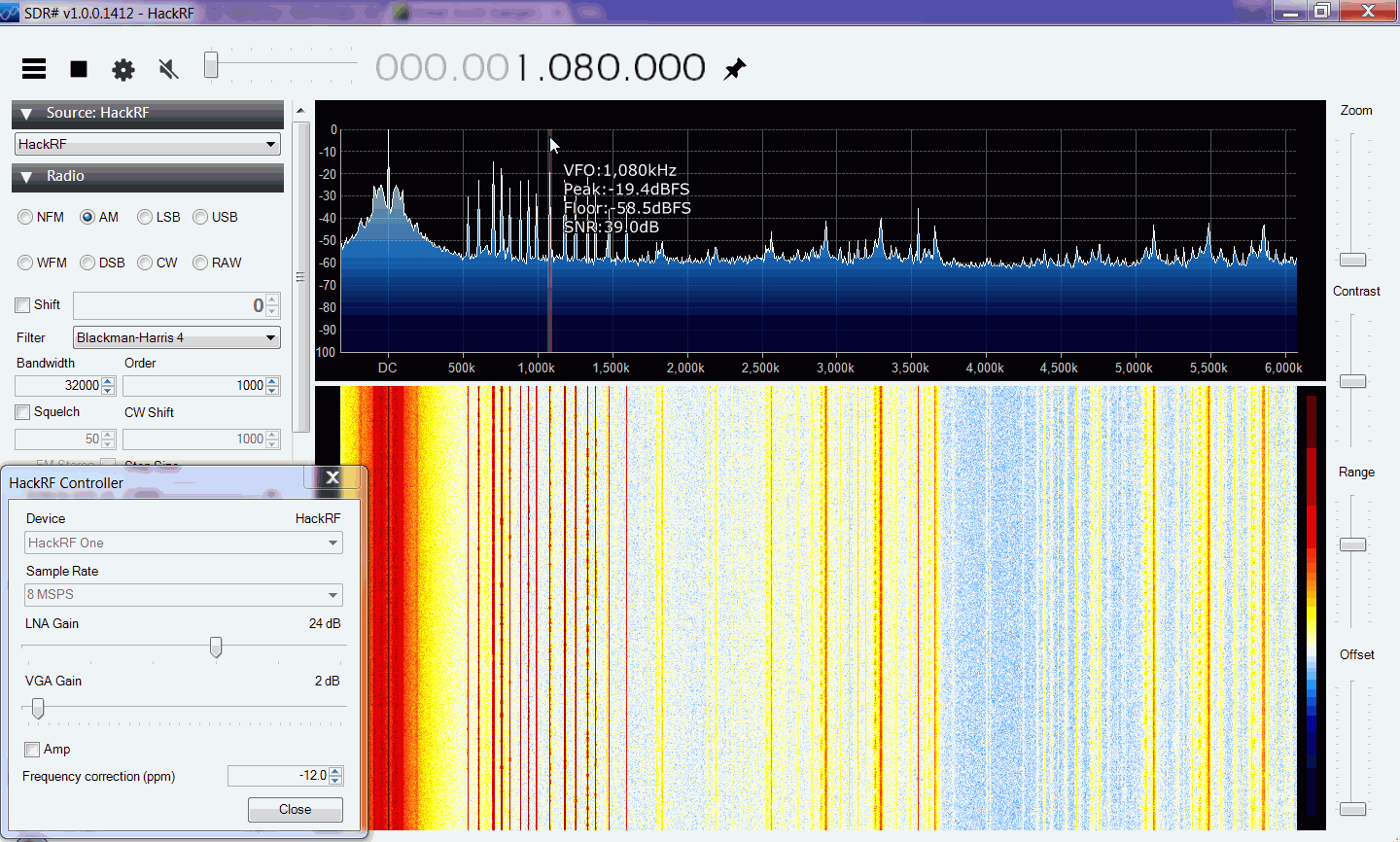Select WFM demodulation mode
The height and width of the screenshot is (842, 1400).
click(26, 263)
